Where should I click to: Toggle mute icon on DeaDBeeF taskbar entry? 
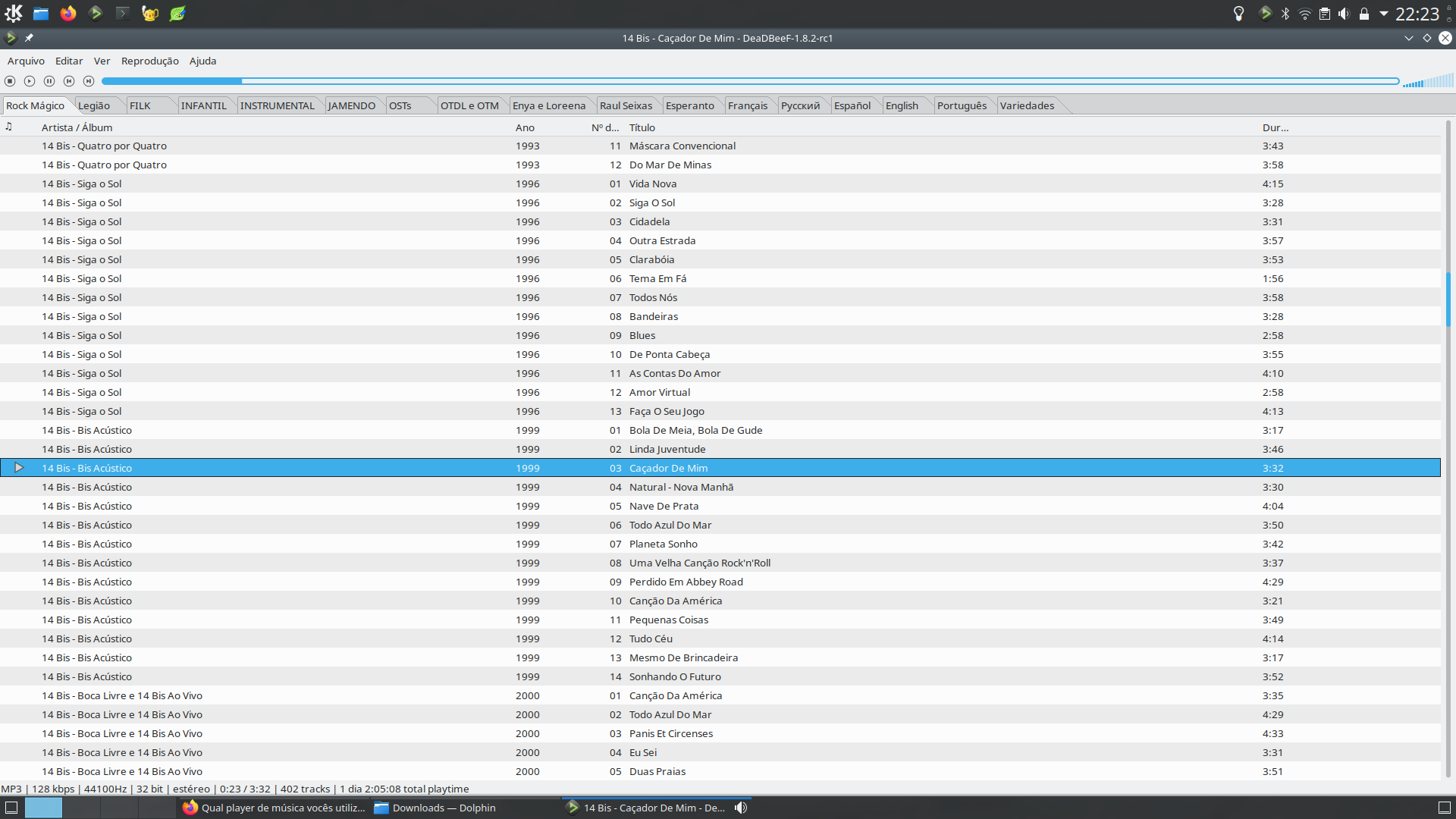tap(741, 808)
